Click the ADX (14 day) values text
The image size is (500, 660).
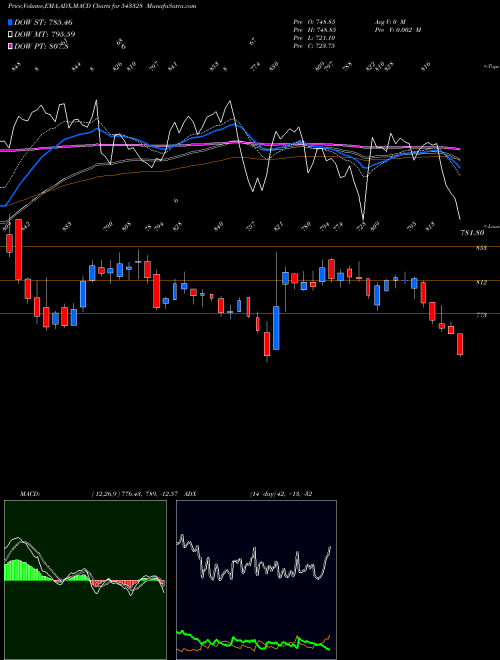281,494
